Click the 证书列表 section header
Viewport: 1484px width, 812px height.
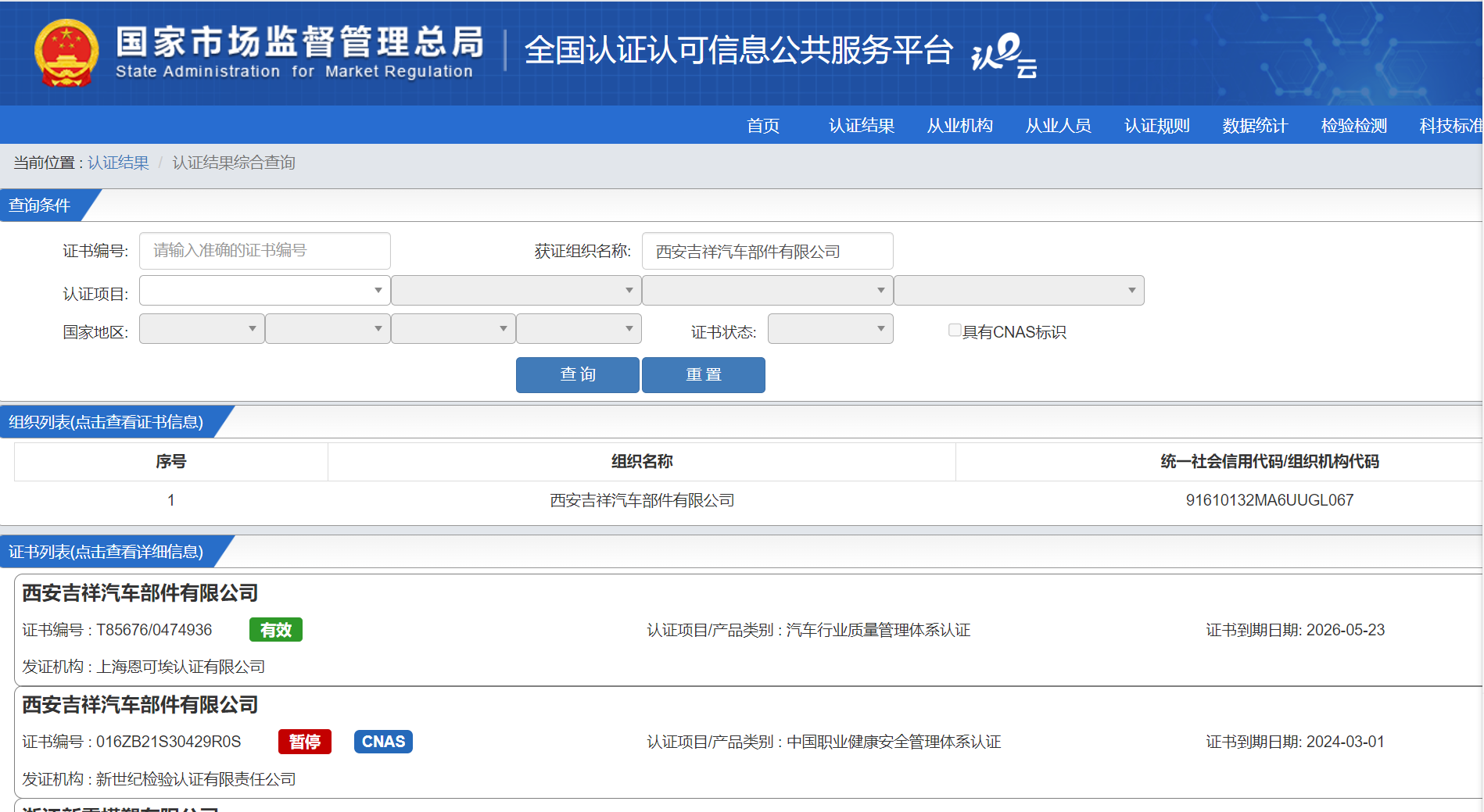pyautogui.click(x=106, y=552)
